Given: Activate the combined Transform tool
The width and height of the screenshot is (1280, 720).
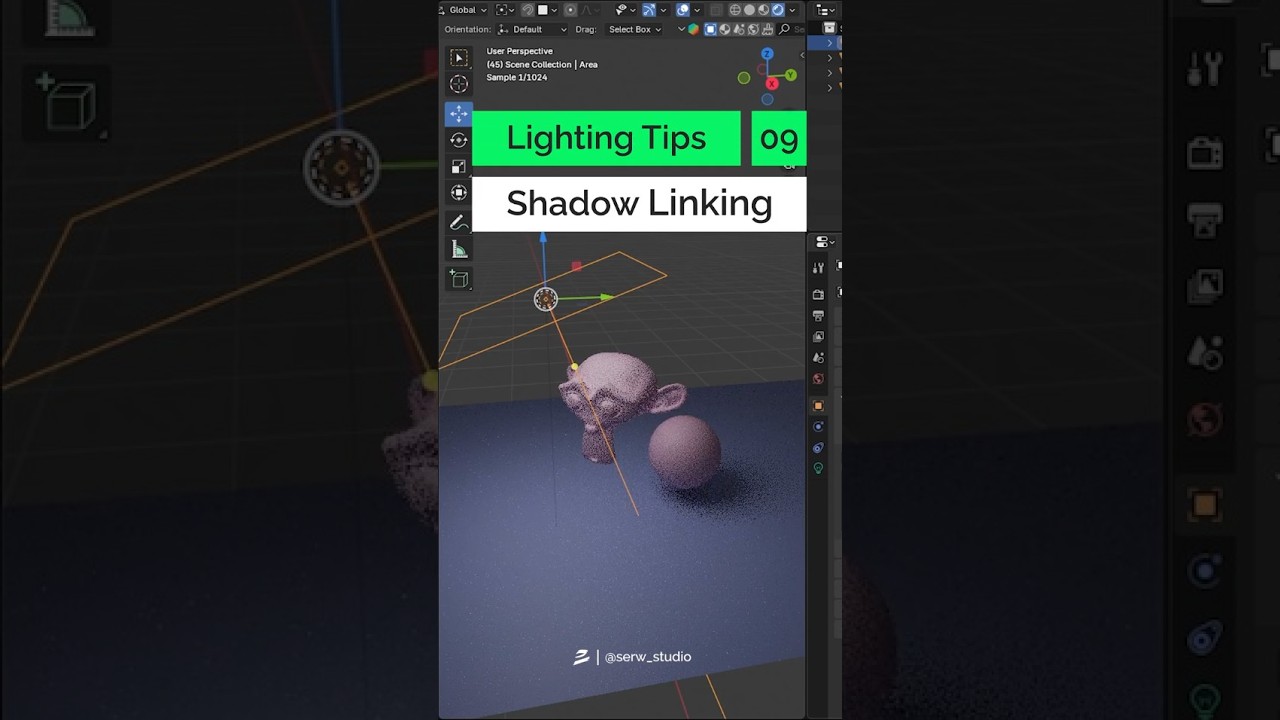Looking at the screenshot, I should click(x=458, y=192).
